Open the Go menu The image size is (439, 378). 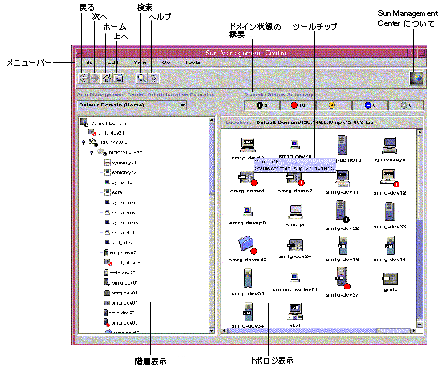point(166,62)
